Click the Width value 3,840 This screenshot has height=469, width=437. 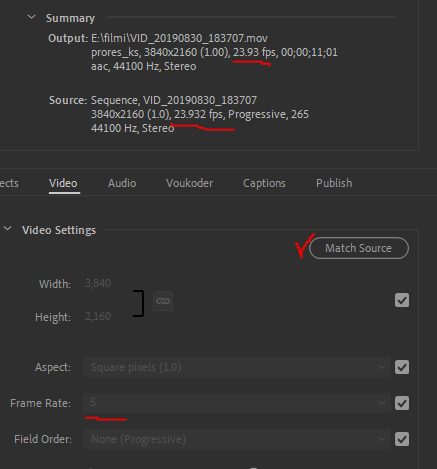tap(98, 283)
